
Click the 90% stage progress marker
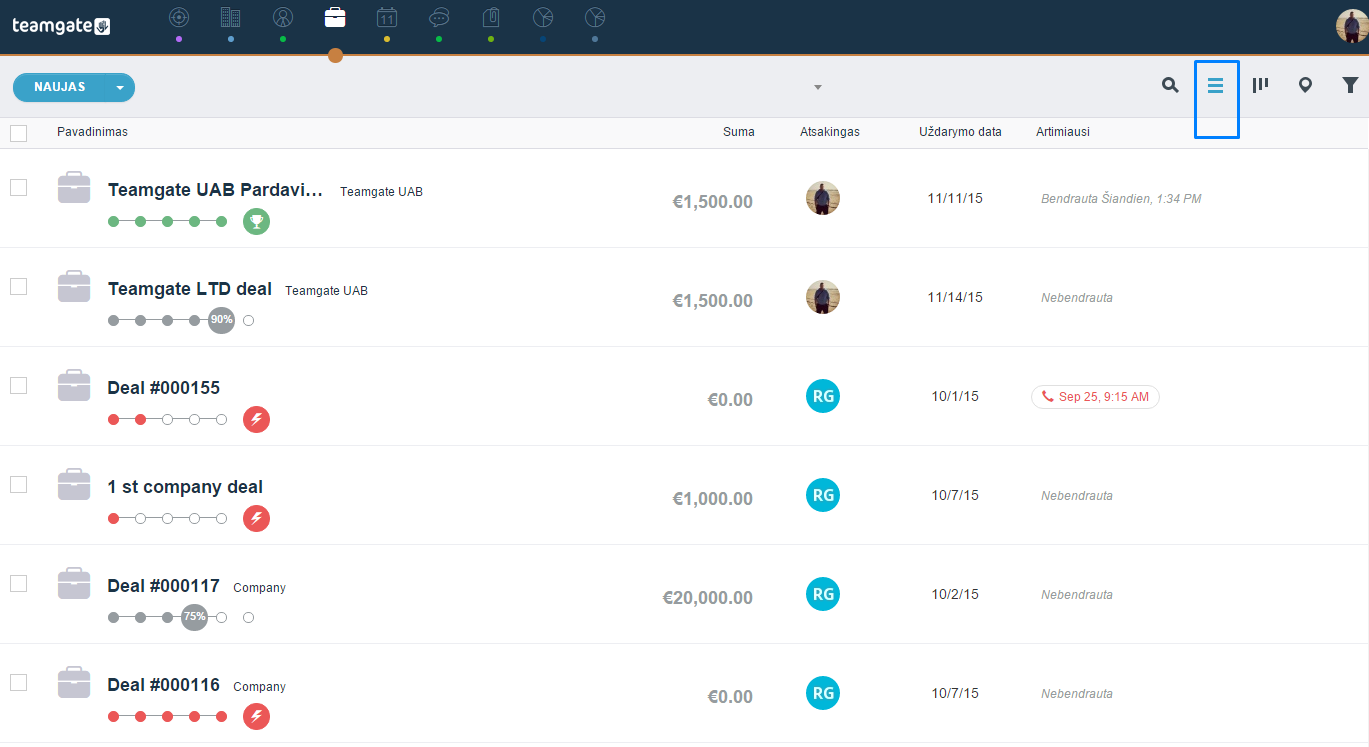point(221,320)
